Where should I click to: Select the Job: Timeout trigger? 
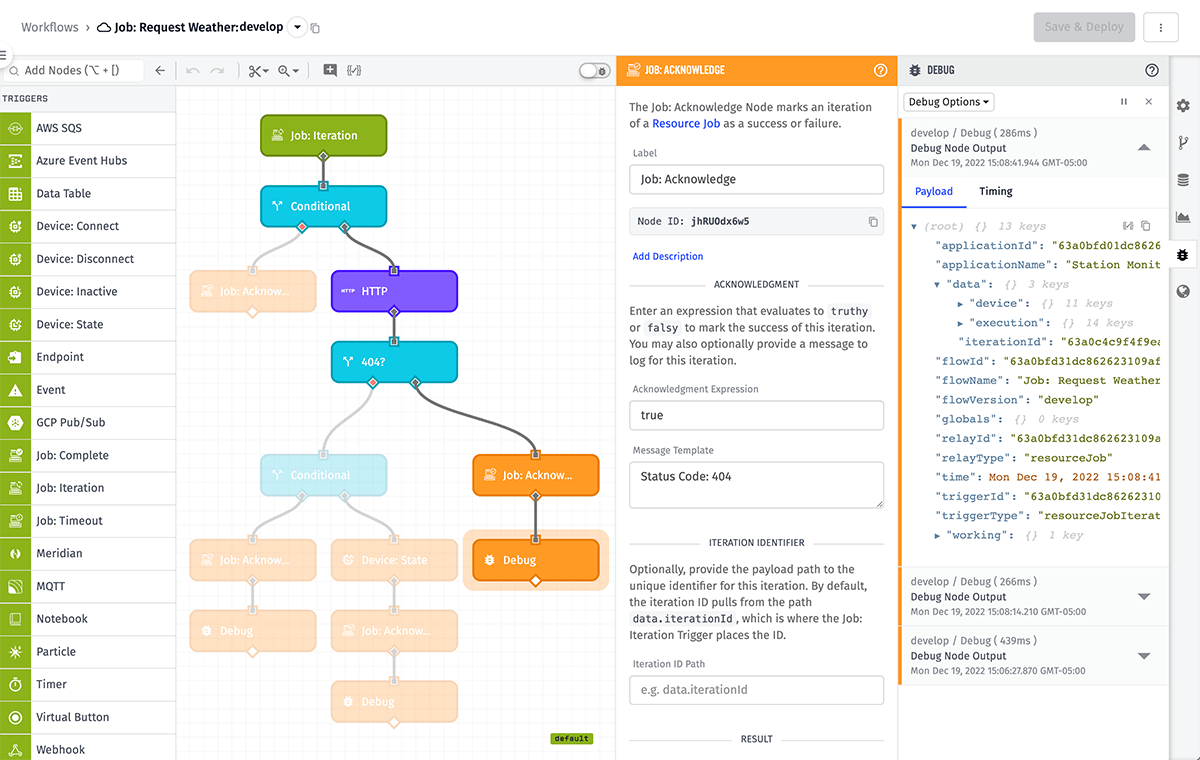tap(88, 521)
